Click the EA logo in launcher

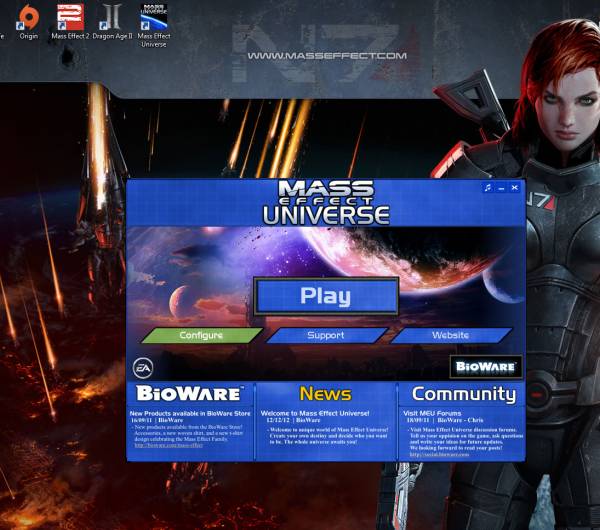point(143,368)
